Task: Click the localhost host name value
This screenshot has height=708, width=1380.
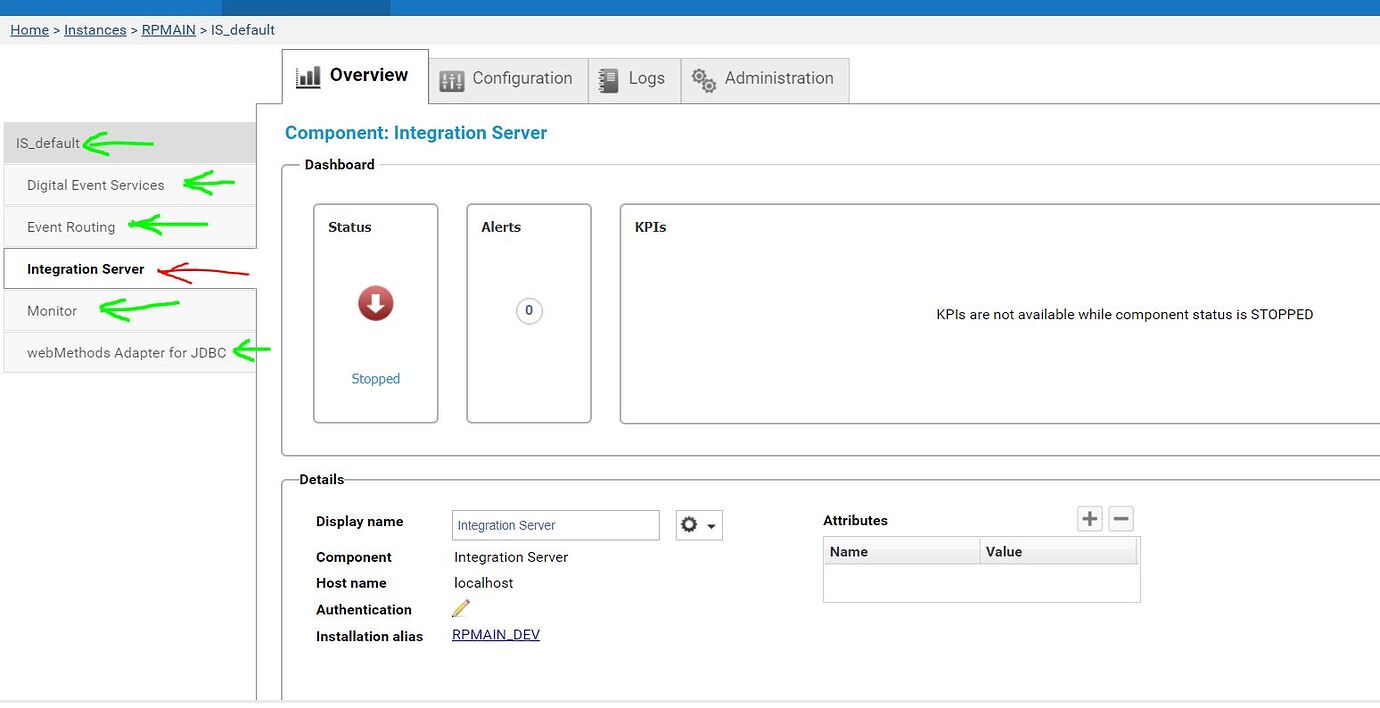Action: (484, 583)
